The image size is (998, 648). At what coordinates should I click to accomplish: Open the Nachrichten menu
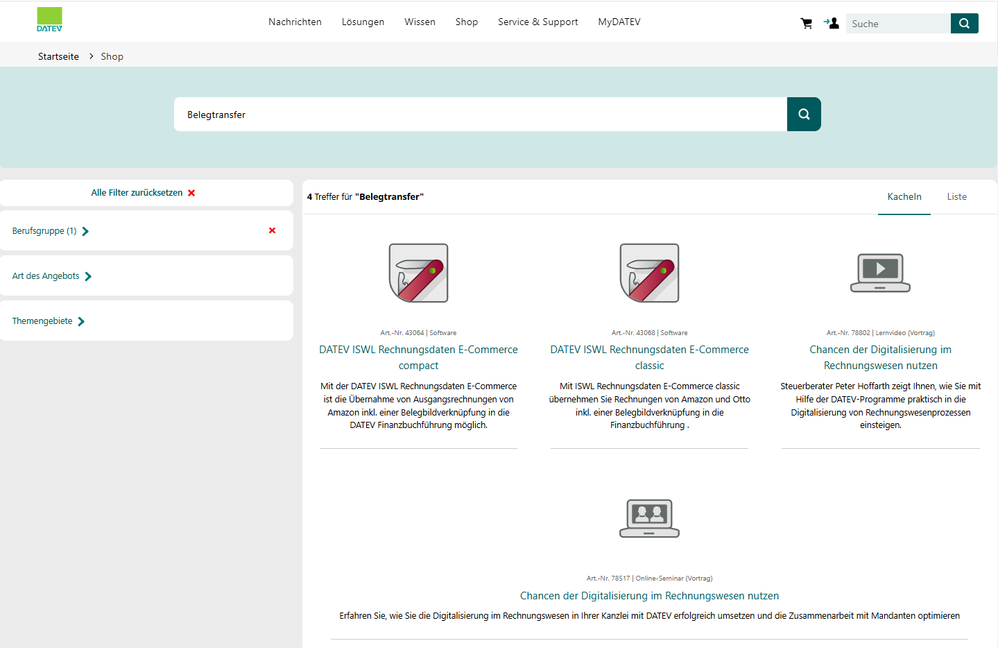click(295, 22)
